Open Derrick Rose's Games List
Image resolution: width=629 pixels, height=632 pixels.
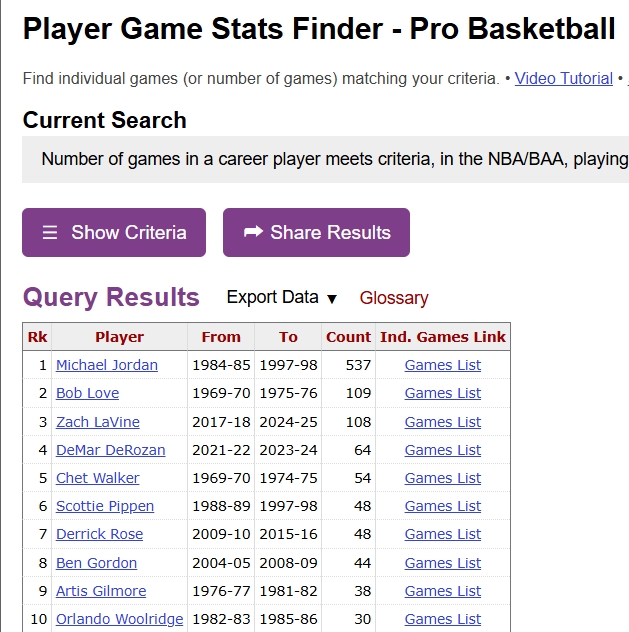click(x=442, y=534)
